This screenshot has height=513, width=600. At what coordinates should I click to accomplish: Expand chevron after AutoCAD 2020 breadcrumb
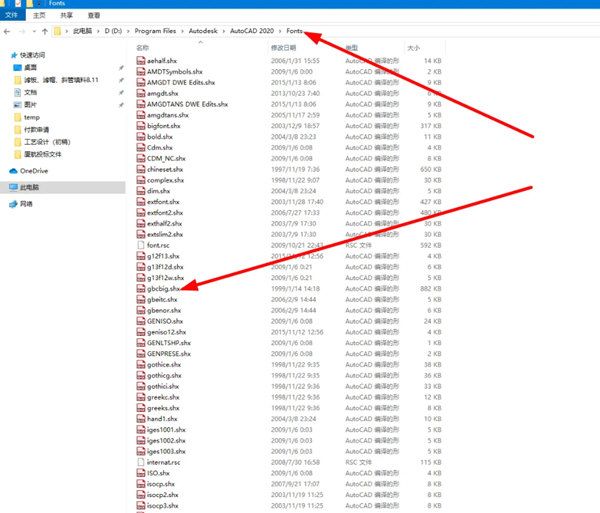[x=280, y=31]
